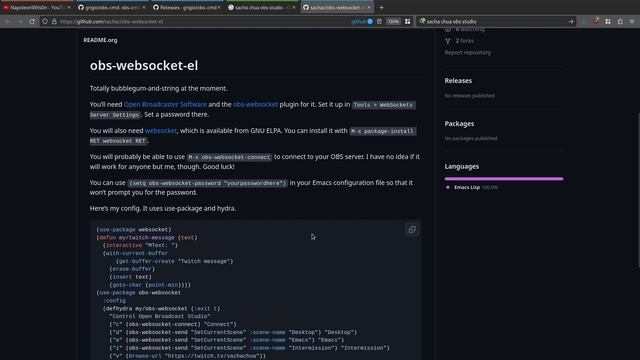The height and width of the screenshot is (360, 640).
Task: Open the extensions puzzle icon
Action: (x=620, y=21)
